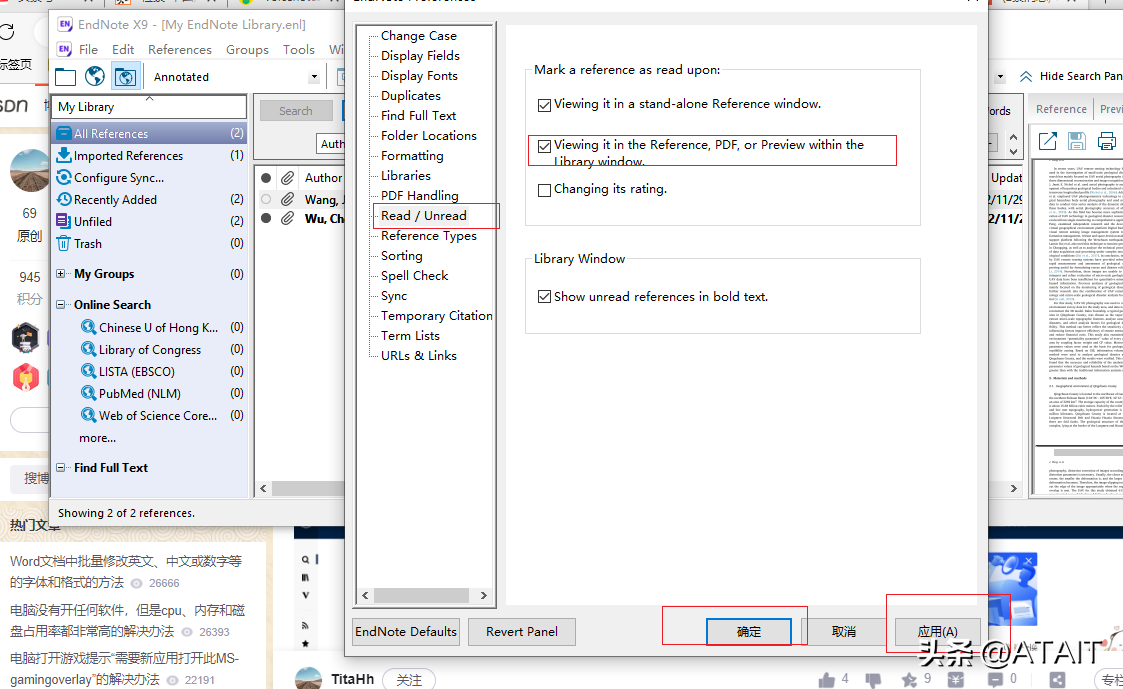Click scroll-left arrow in preferences category list
Viewport: 1123px width, 689px height.
(x=365, y=595)
